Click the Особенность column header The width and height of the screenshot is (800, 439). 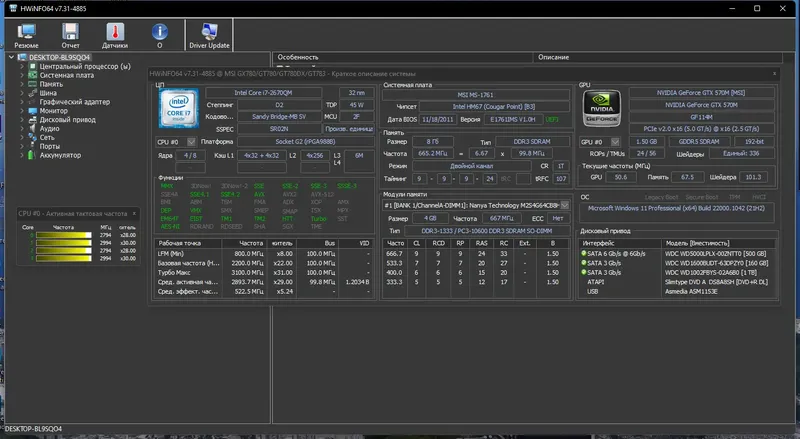tap(403, 57)
